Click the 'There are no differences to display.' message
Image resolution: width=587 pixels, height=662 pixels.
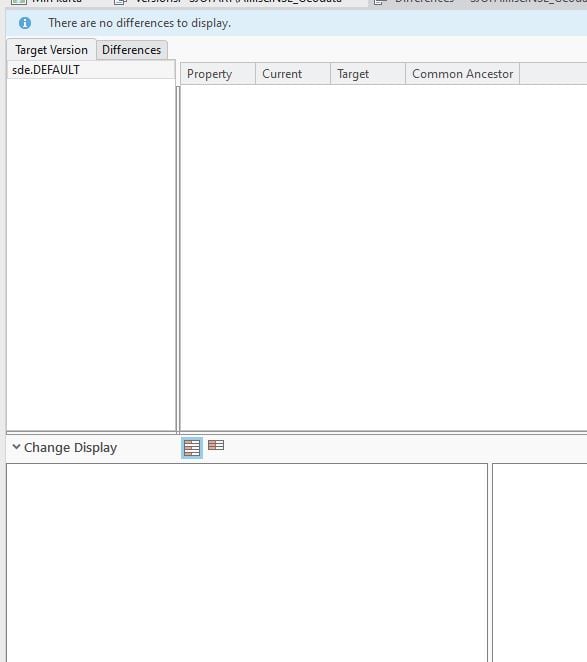tap(139, 23)
